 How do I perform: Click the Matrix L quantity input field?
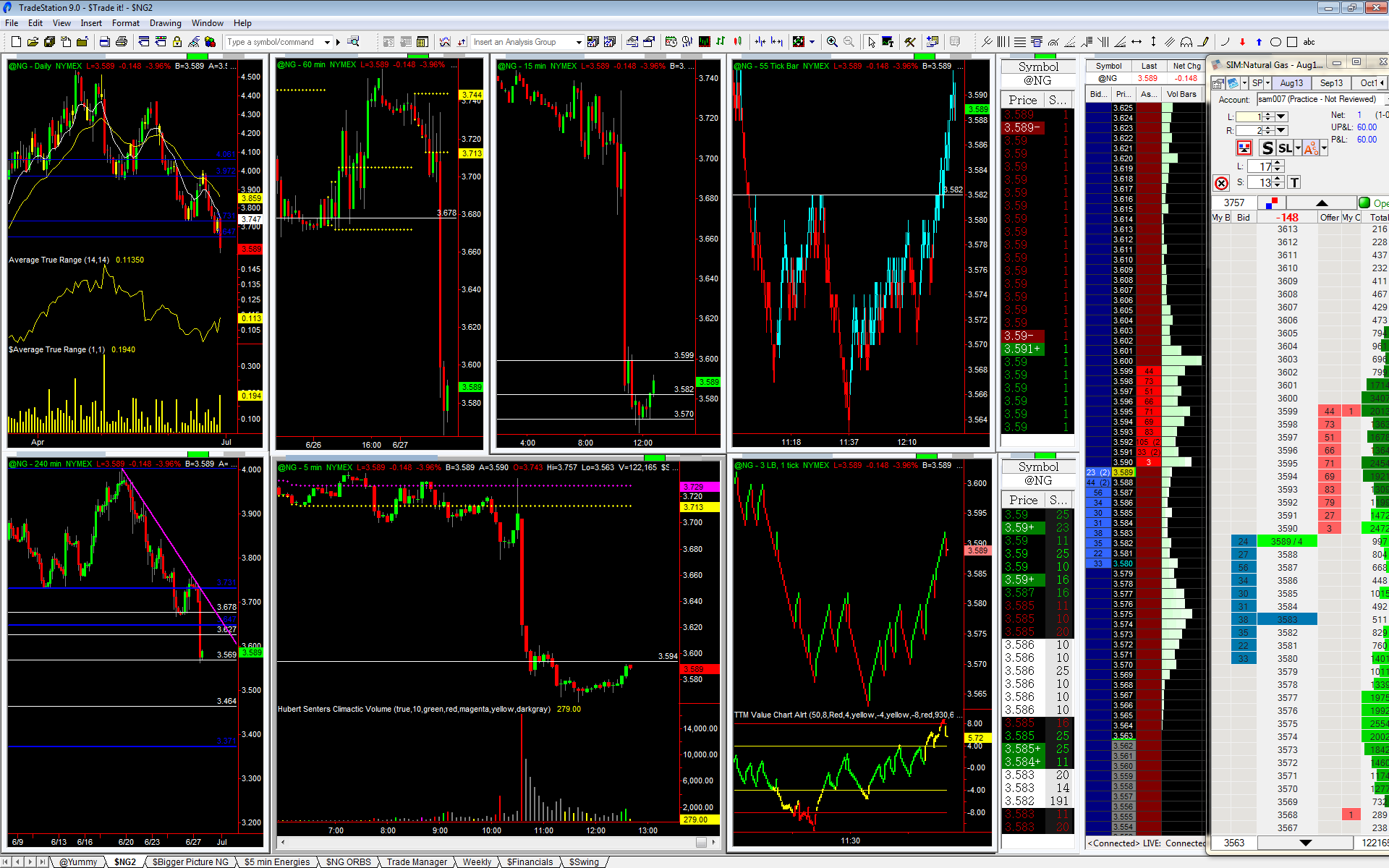coord(1249,116)
